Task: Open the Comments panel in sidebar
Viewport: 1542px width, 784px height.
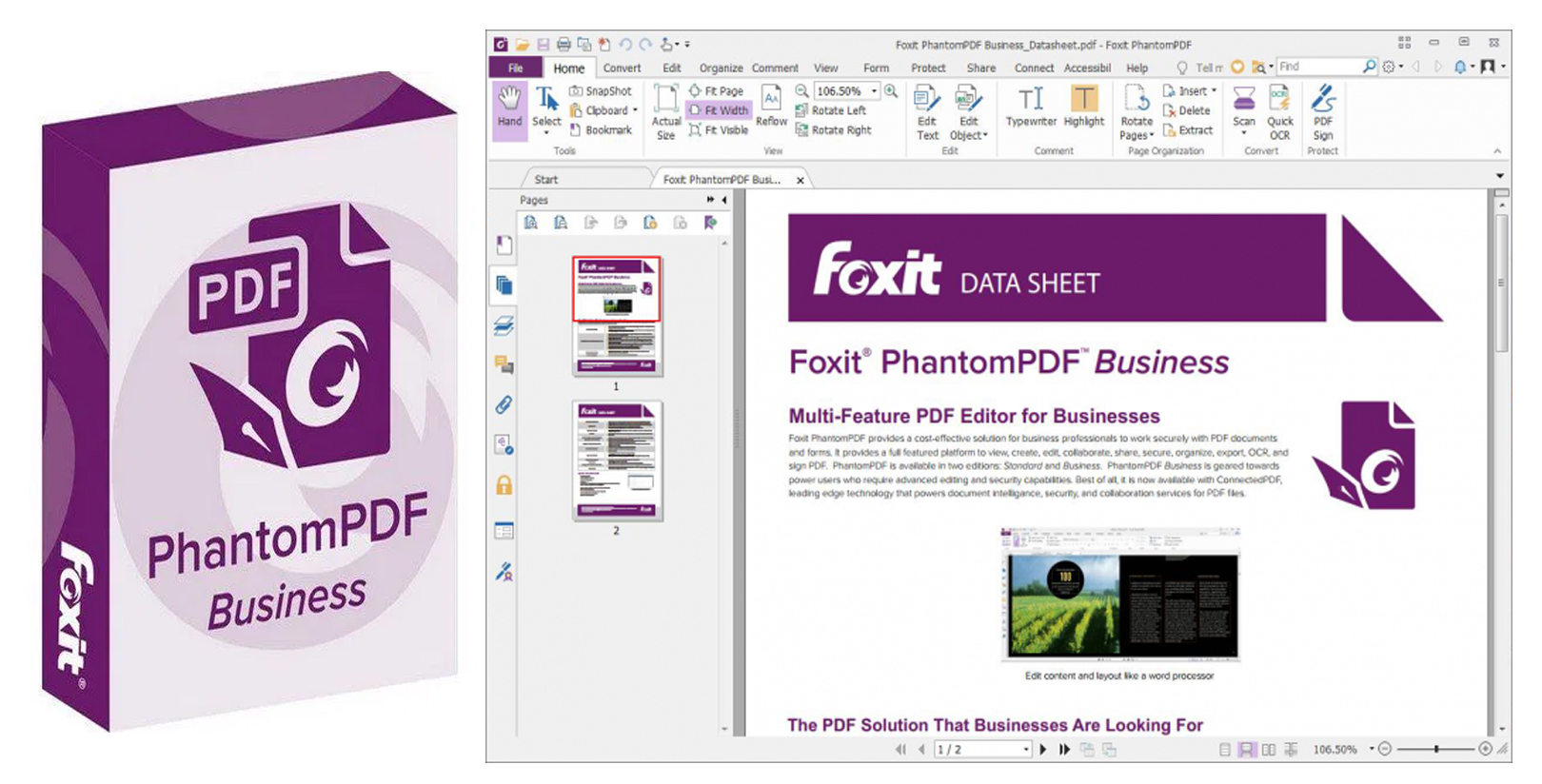Action: 504,365
